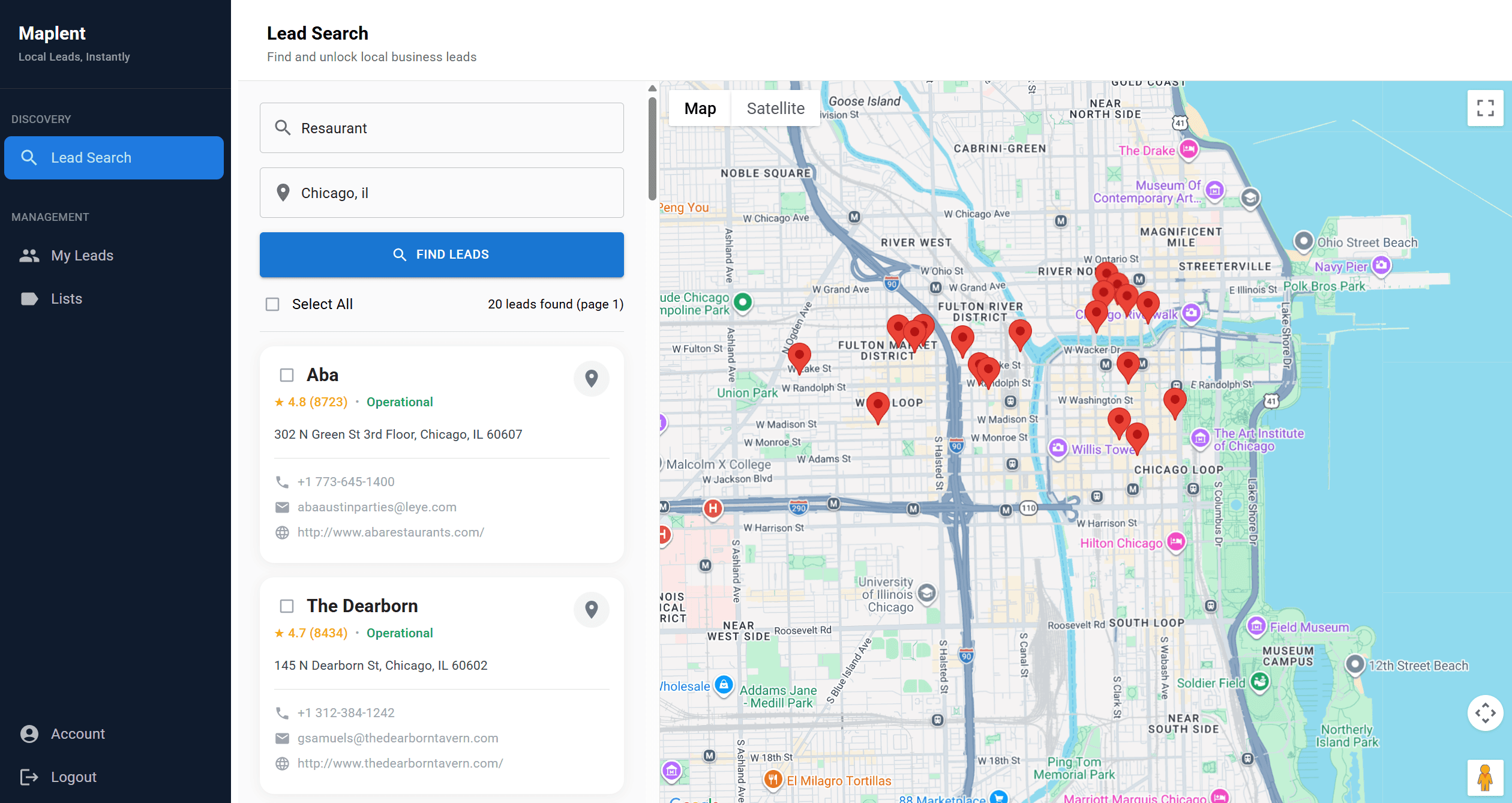Viewport: 1512px width, 803px height.
Task: Enable the Select All checkbox
Action: [x=272, y=304]
